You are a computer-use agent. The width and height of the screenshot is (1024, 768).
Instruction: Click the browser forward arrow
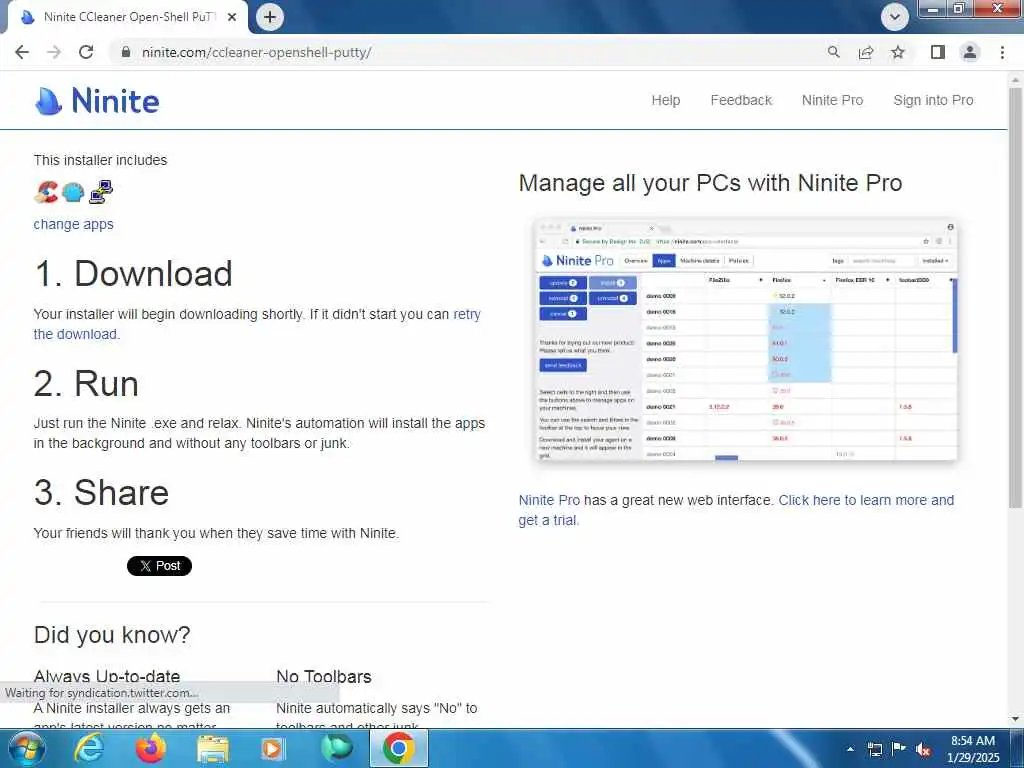54,52
